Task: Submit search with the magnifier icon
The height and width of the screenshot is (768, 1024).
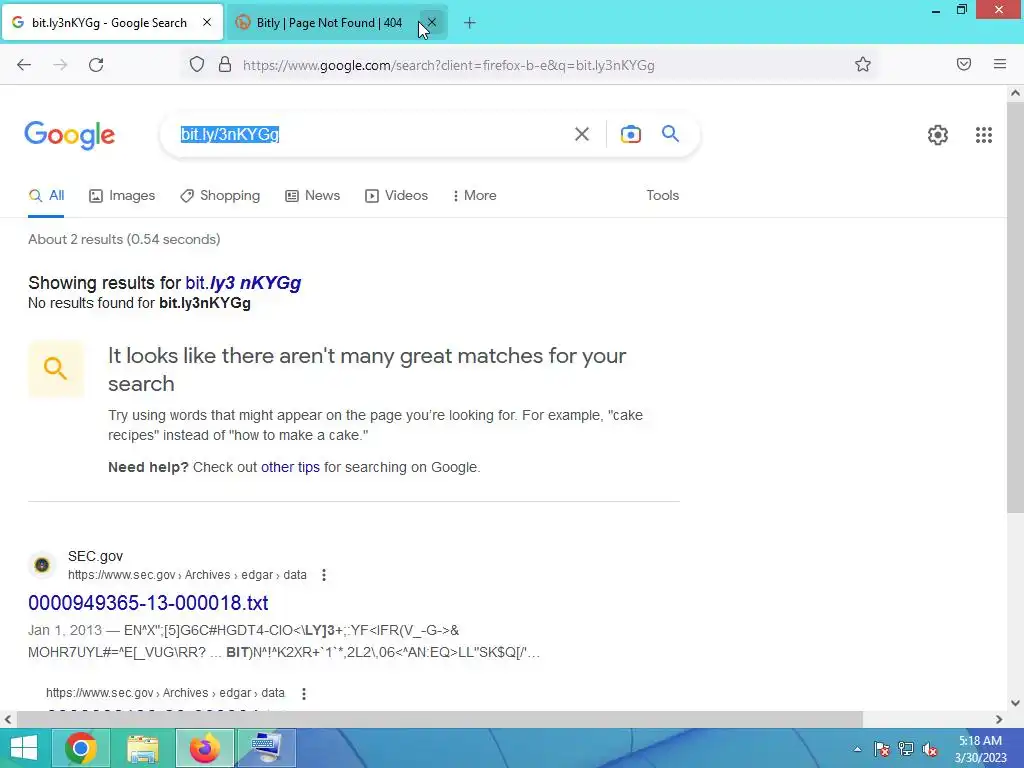Action: coord(671,134)
